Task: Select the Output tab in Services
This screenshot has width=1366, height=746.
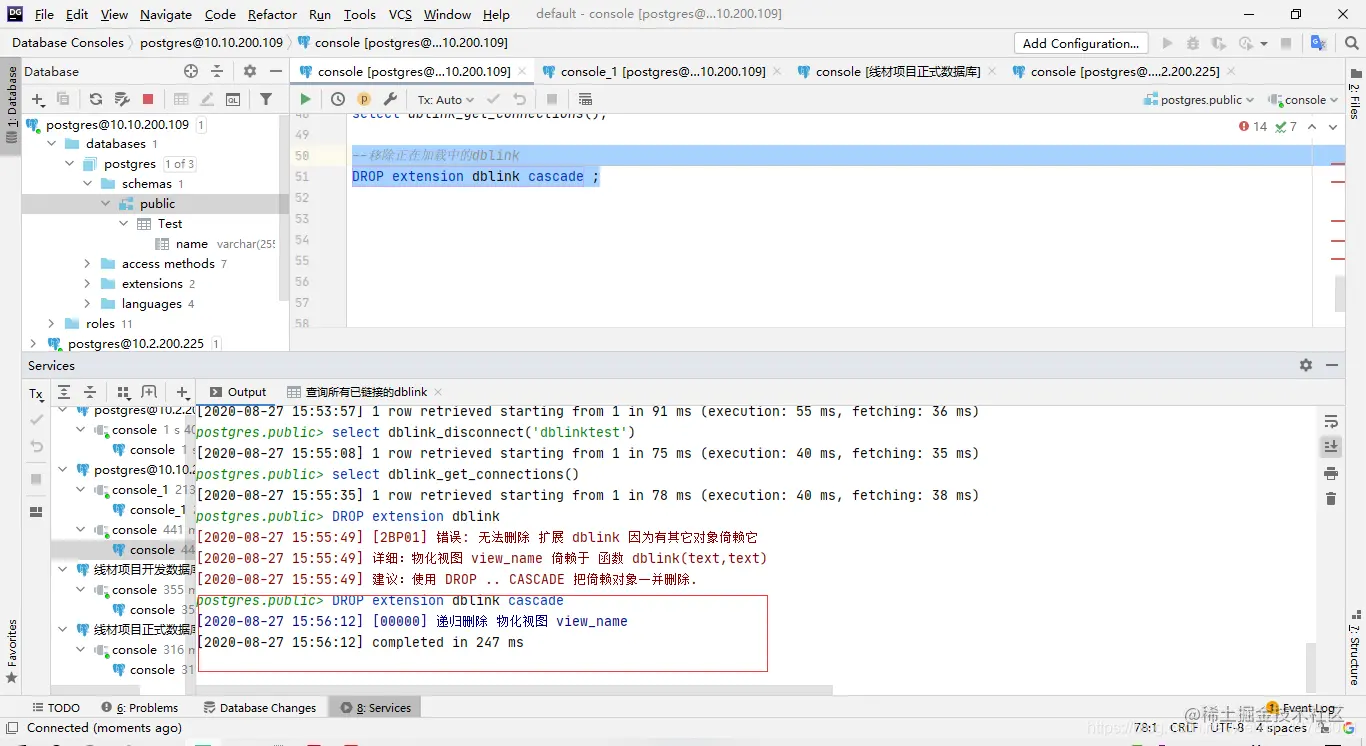Action: (237, 392)
